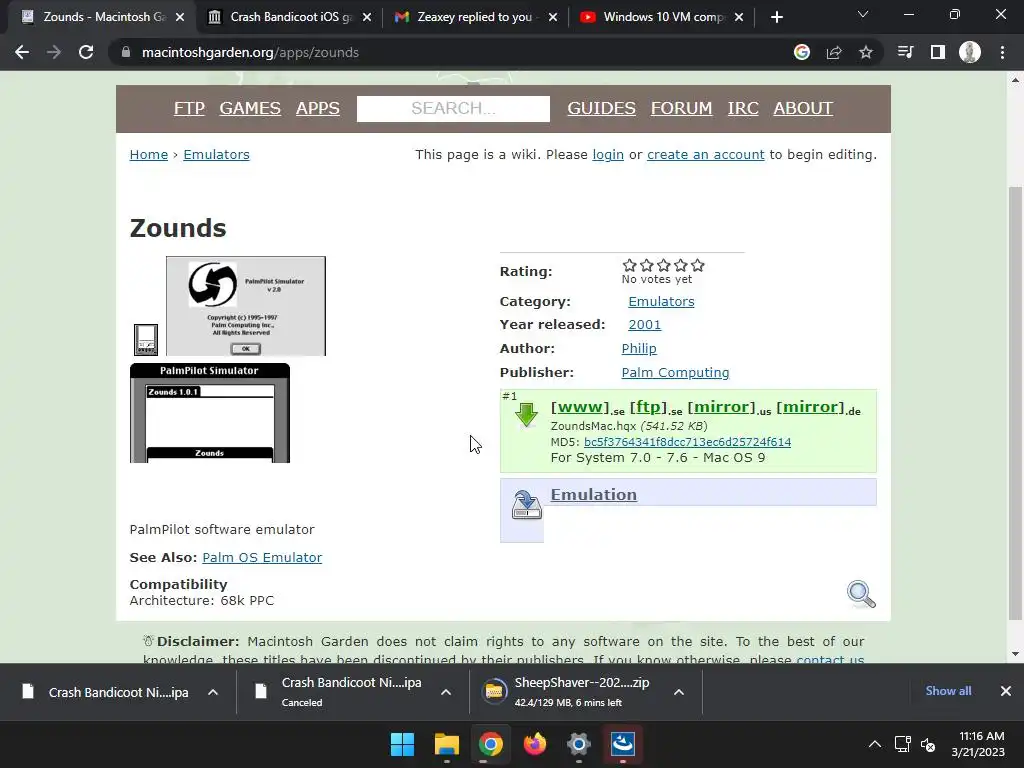Open the GUIDES navigation menu item

pyautogui.click(x=601, y=108)
